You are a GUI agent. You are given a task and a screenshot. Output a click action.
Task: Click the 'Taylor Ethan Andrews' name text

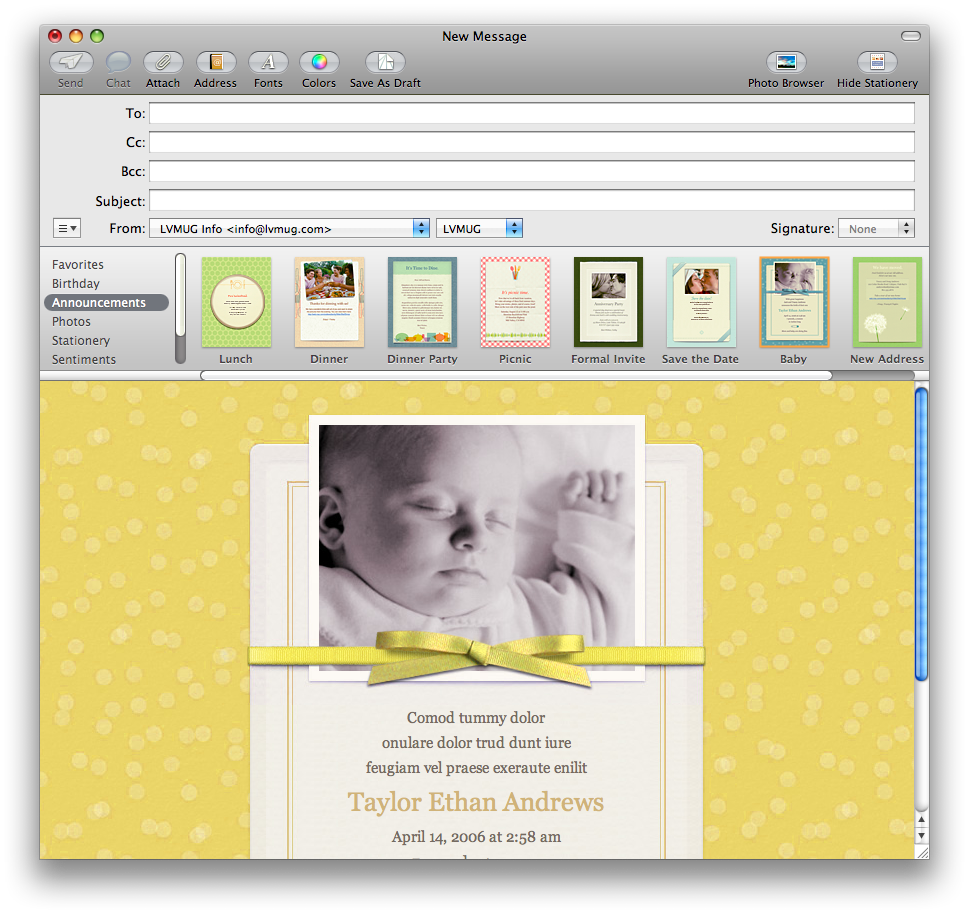click(476, 802)
